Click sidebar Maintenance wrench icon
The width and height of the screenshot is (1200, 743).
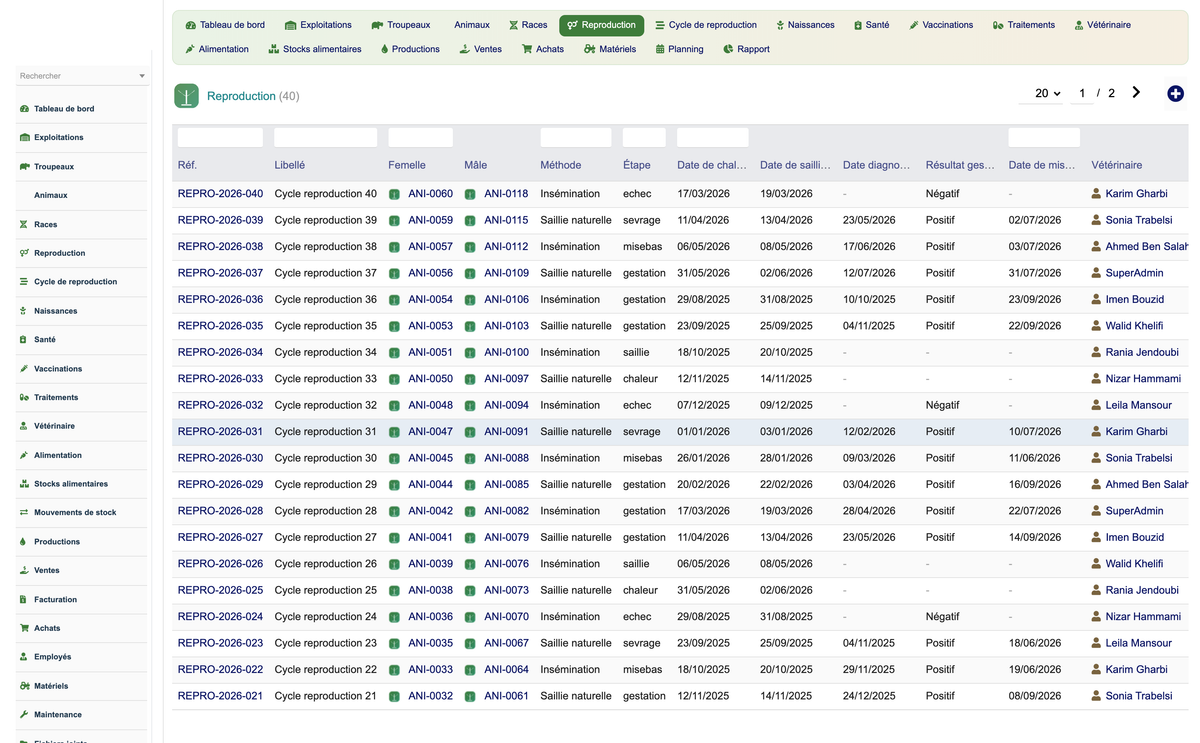coord(24,714)
